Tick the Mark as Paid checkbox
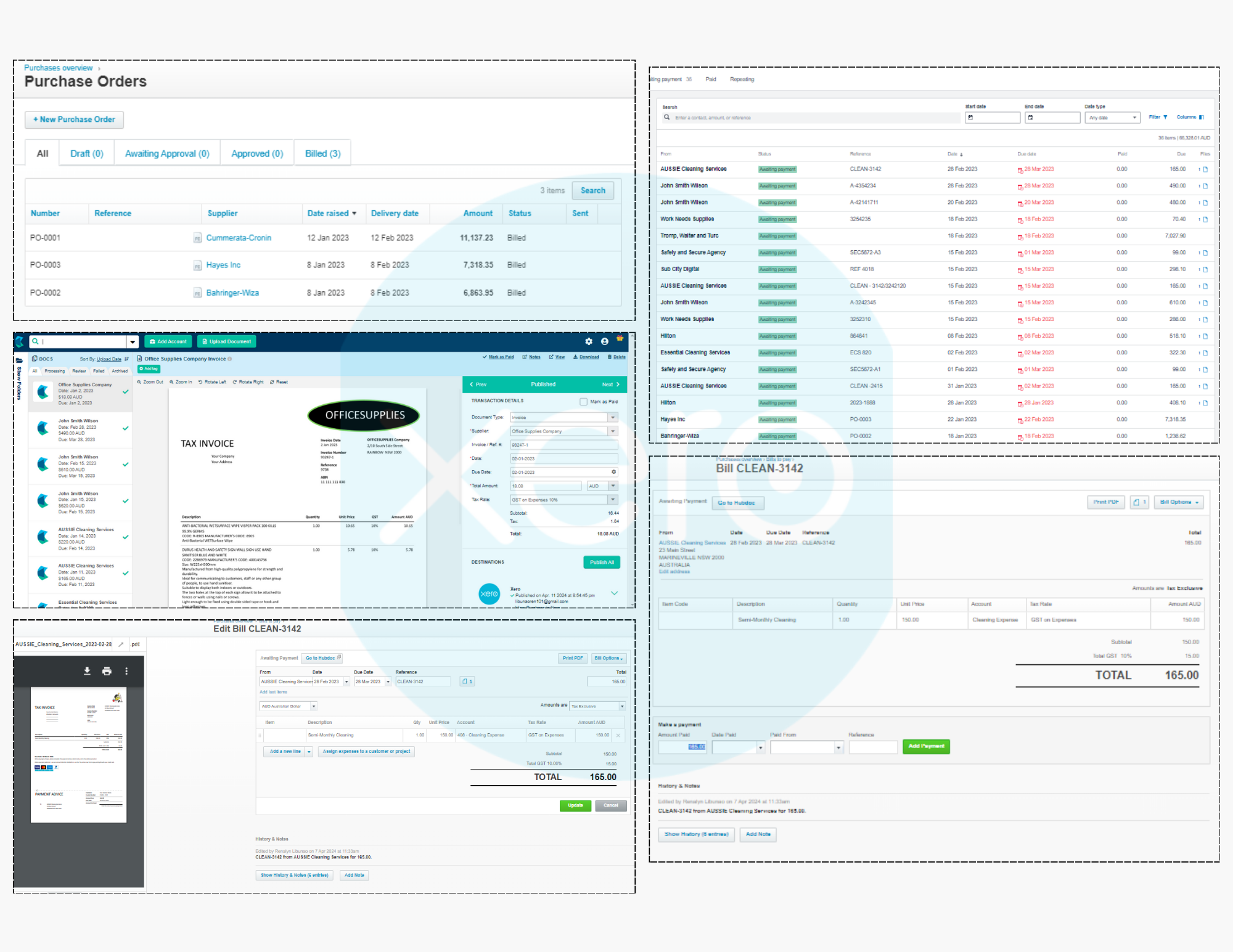Screen dimensions: 1233x952 583,402
